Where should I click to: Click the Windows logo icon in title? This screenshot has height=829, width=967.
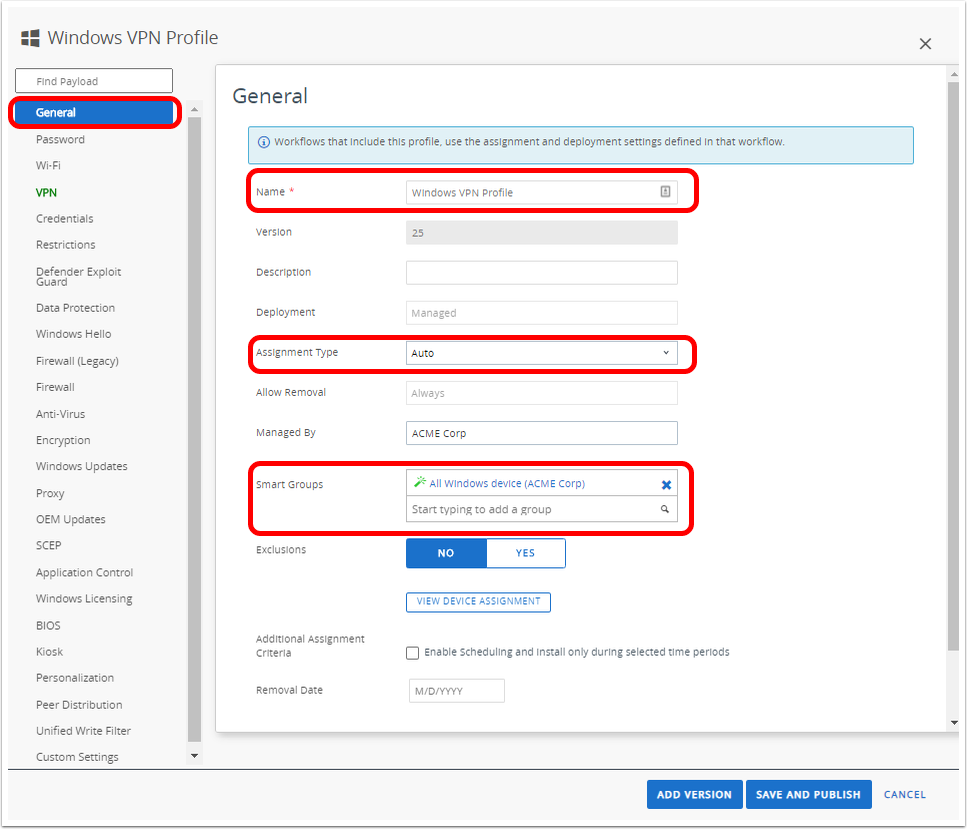pyautogui.click(x=31, y=39)
